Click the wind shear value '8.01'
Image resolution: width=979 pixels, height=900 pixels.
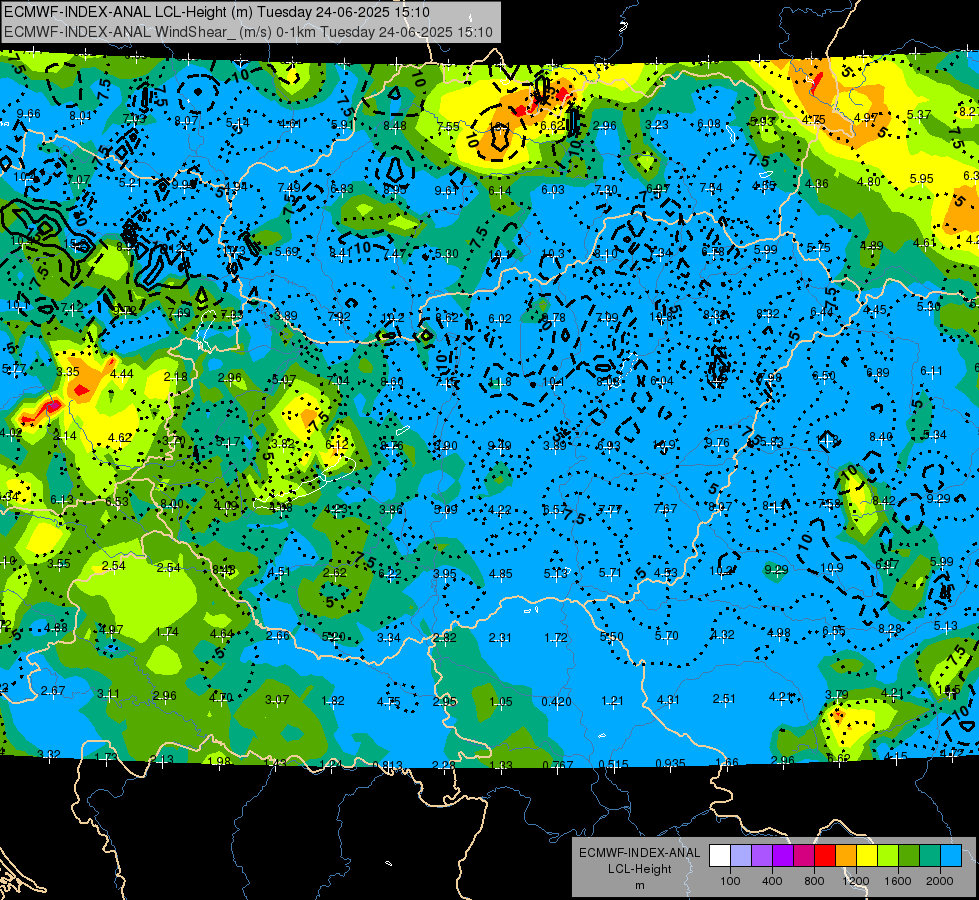tap(80, 116)
